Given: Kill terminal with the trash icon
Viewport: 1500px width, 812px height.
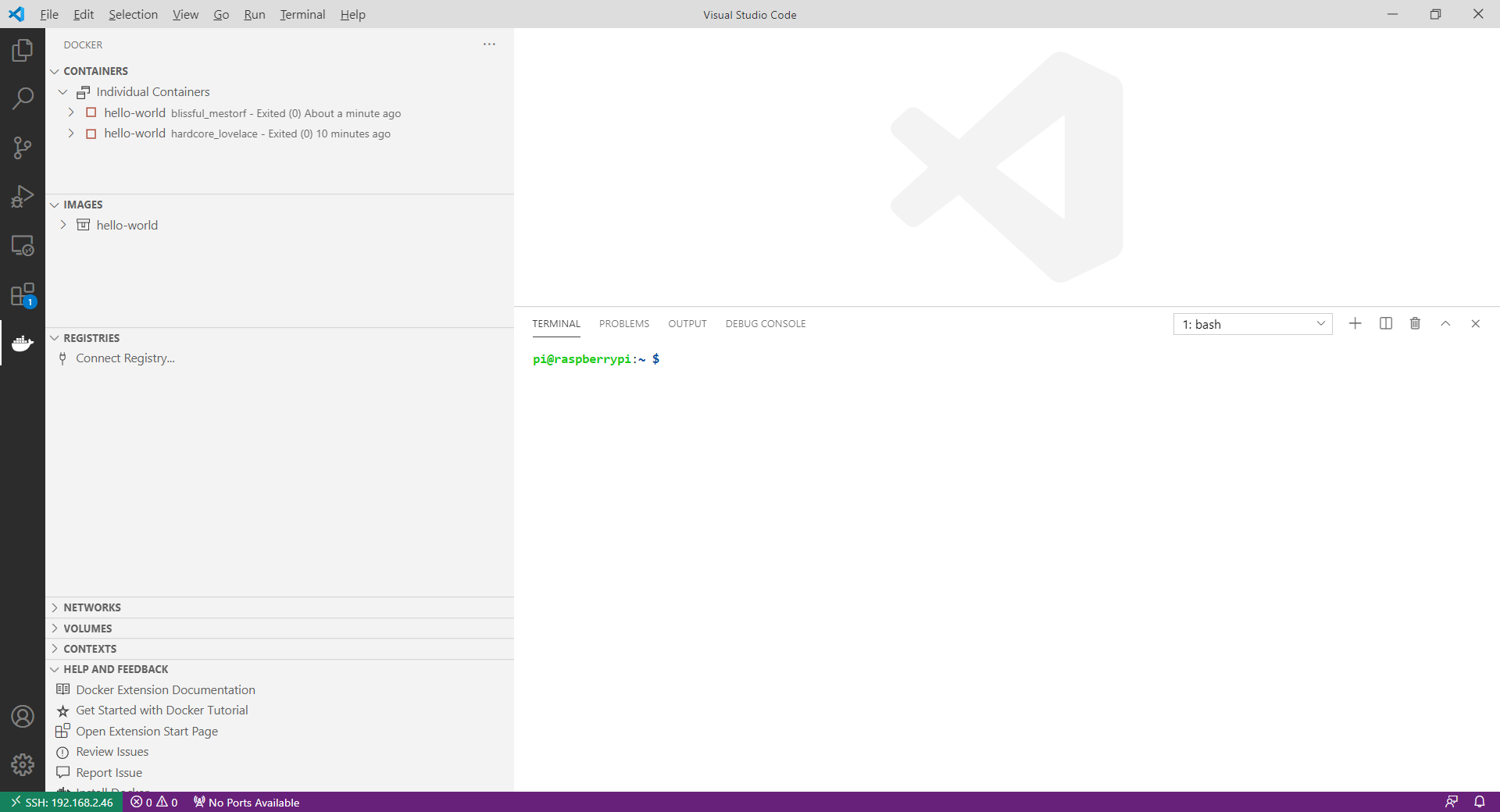Looking at the screenshot, I should point(1415,323).
